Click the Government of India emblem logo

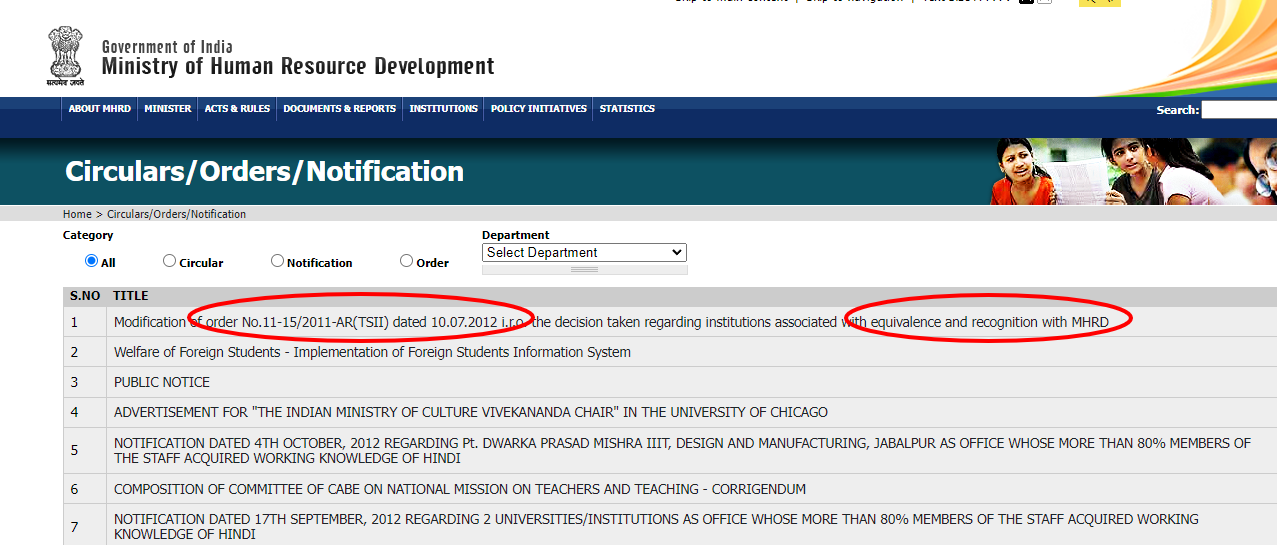coord(66,56)
